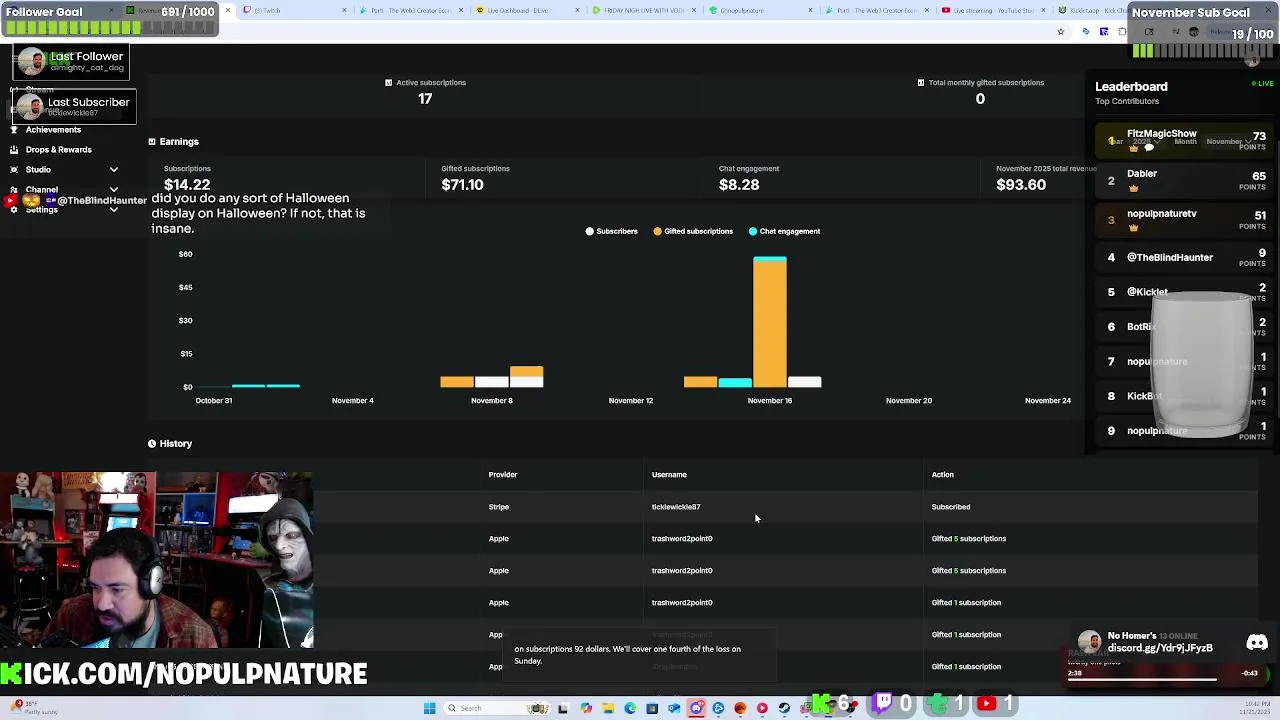The image size is (1280, 720).
Task: Switch to the Kicklet.app browser tab
Action: click(x=1090, y=10)
